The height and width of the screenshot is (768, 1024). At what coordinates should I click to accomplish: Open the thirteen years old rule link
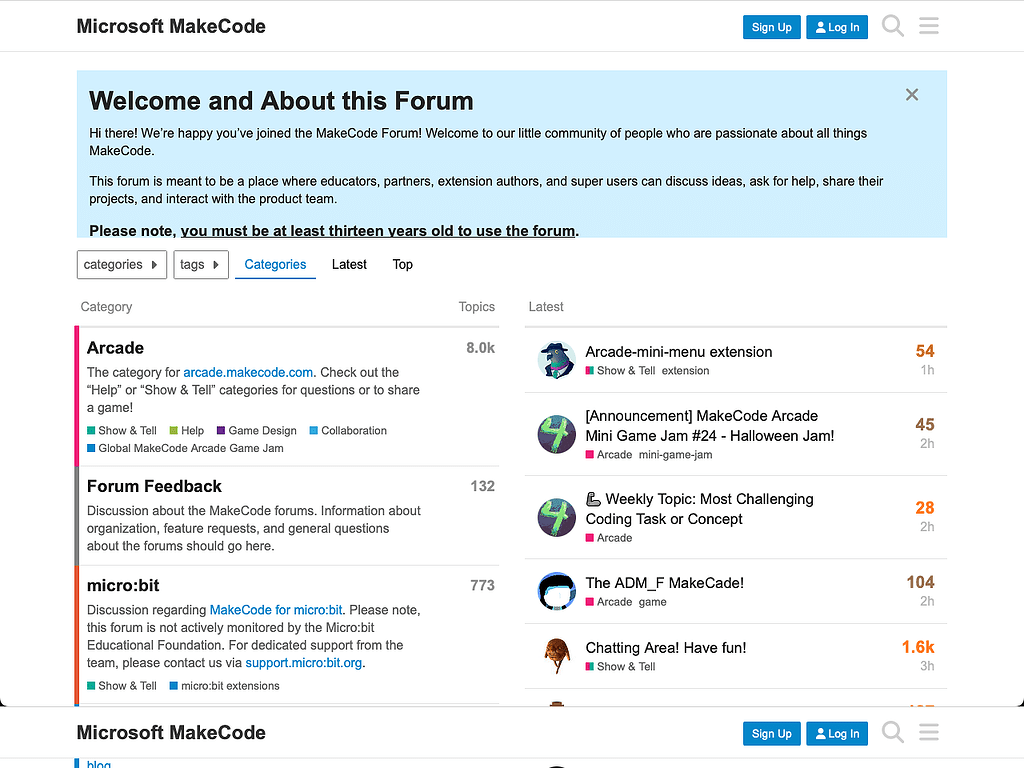tap(378, 231)
